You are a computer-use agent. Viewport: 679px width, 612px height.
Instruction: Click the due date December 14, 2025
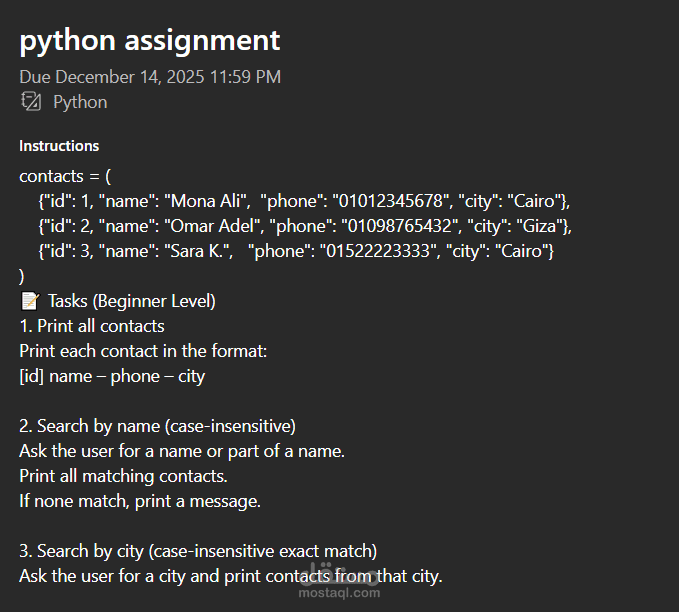150,77
